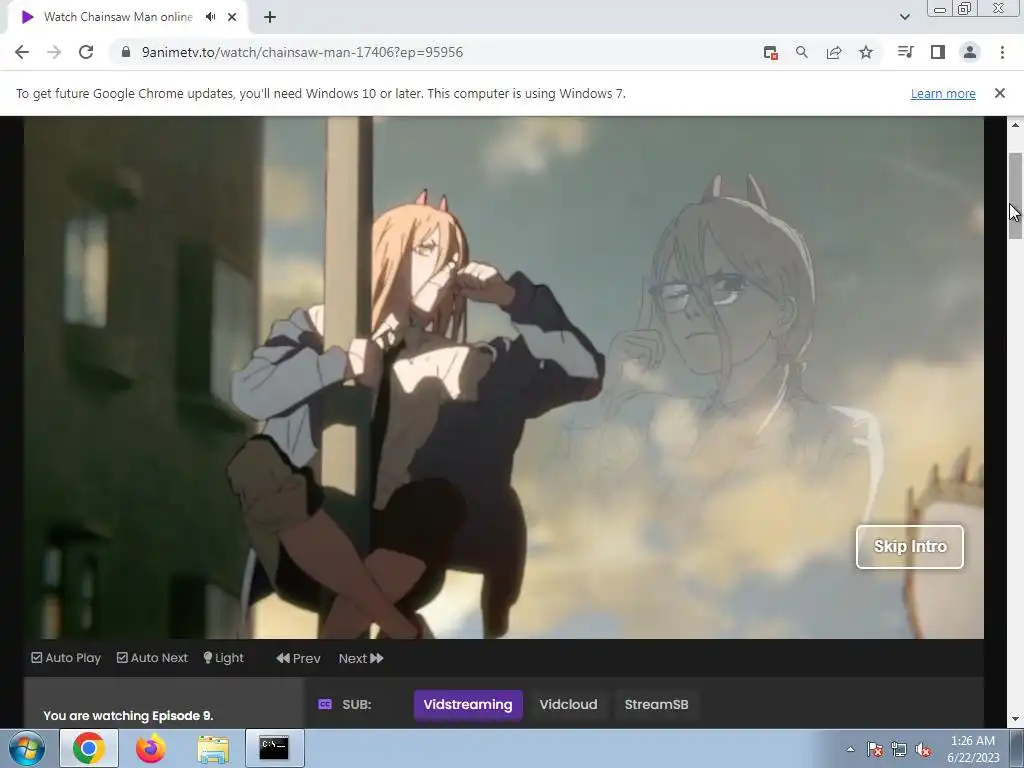This screenshot has width=1024, height=768.
Task: Share this page icon
Action: pyautogui.click(x=834, y=52)
